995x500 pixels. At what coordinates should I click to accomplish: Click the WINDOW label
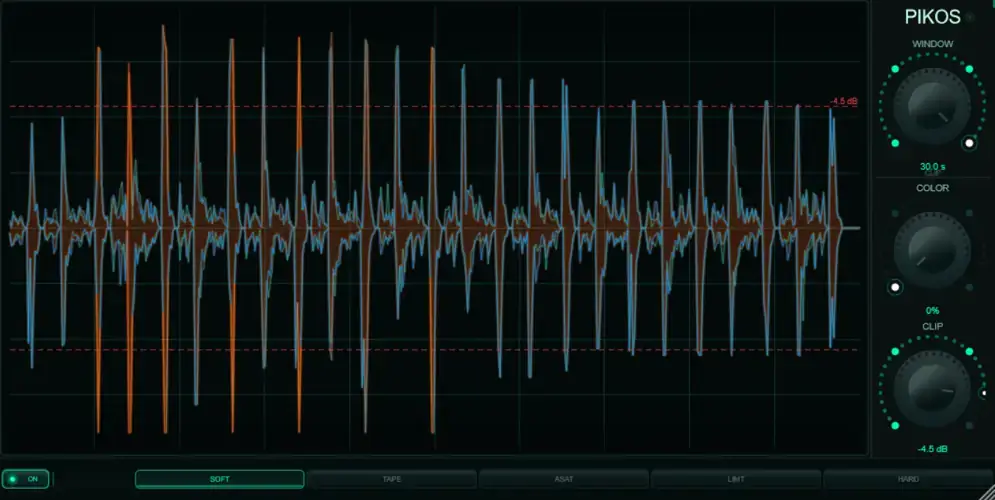click(x=932, y=44)
